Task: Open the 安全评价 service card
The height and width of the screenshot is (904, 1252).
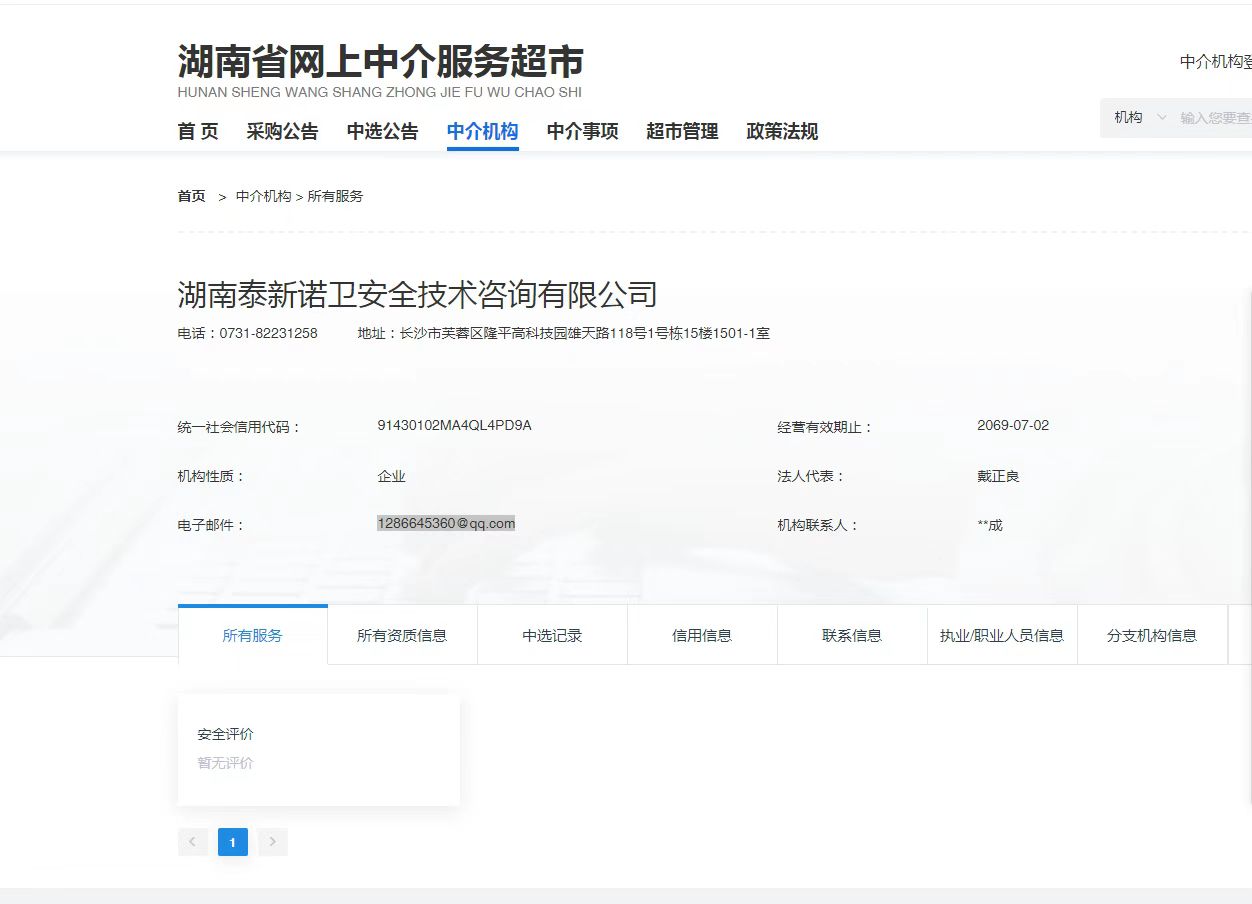Action: click(318, 749)
